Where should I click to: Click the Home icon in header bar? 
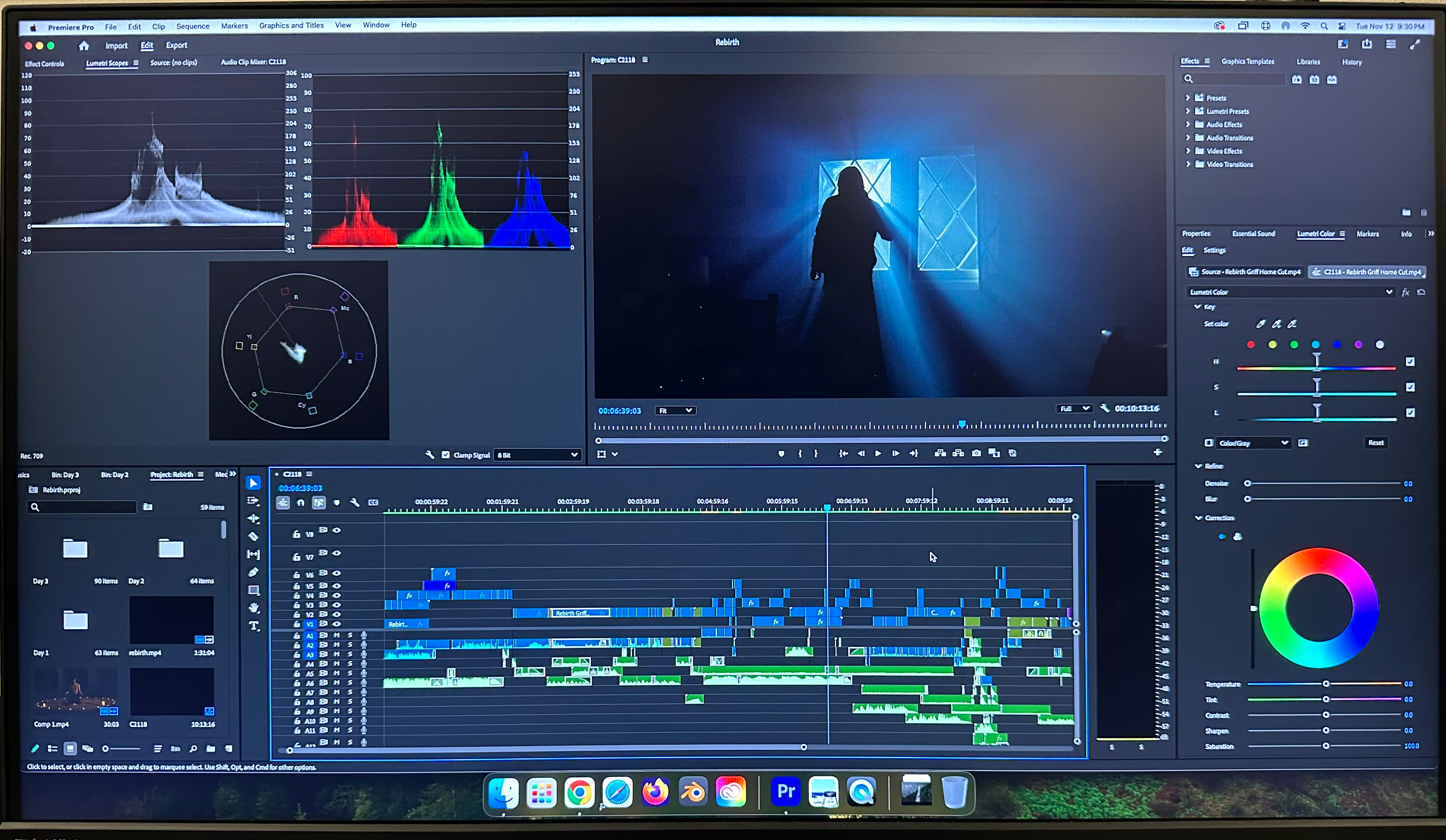(84, 46)
